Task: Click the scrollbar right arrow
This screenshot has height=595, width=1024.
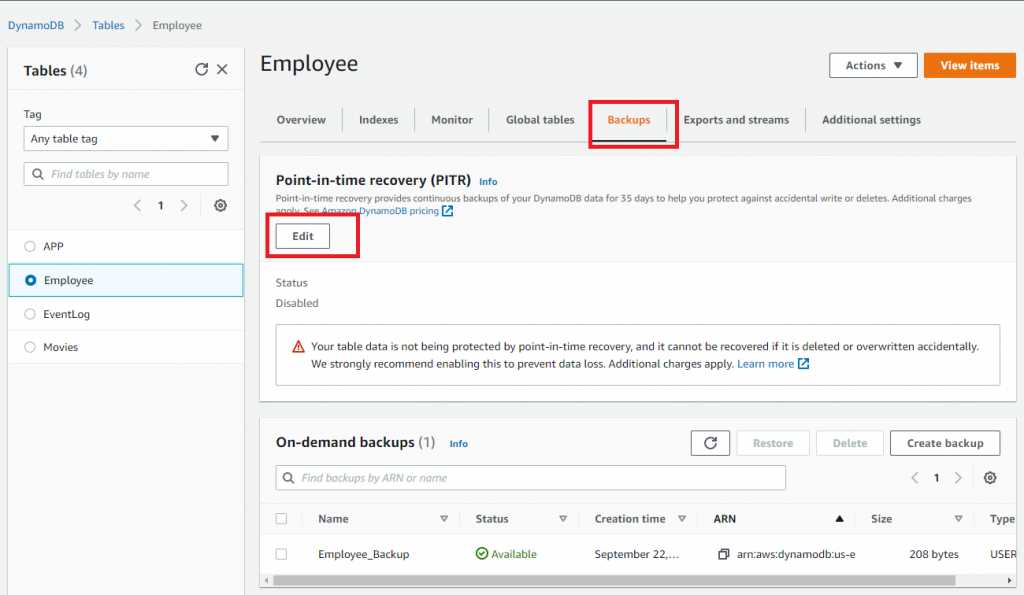Action: [1010, 580]
